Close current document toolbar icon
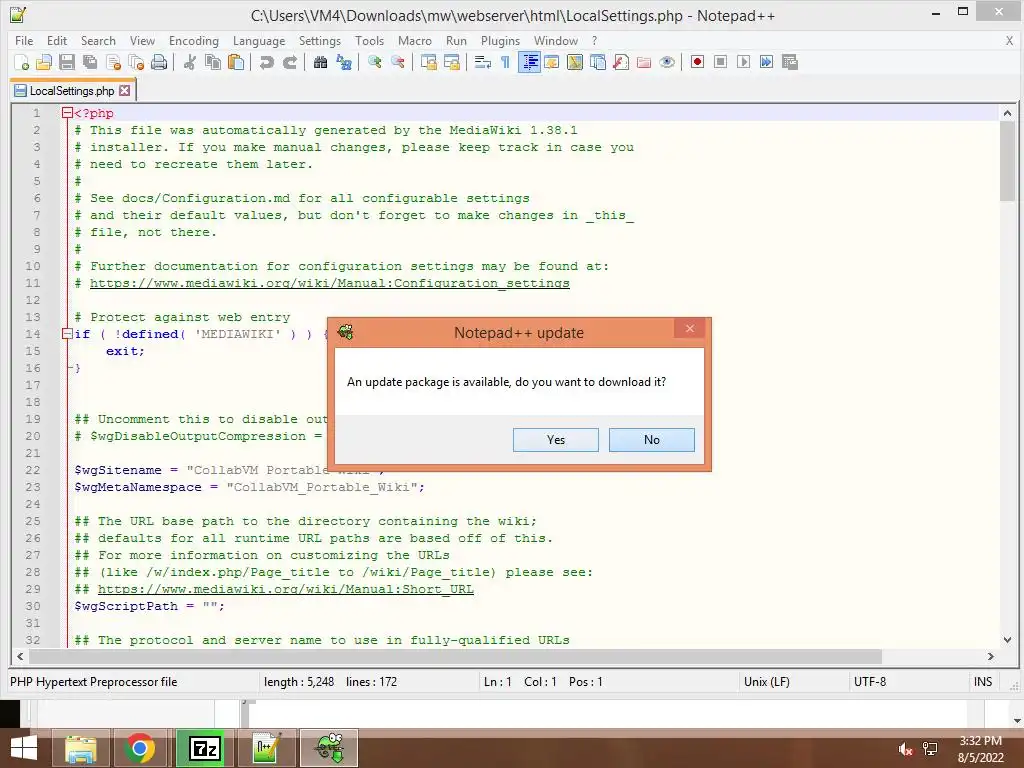The height and width of the screenshot is (768, 1024). tap(113, 62)
